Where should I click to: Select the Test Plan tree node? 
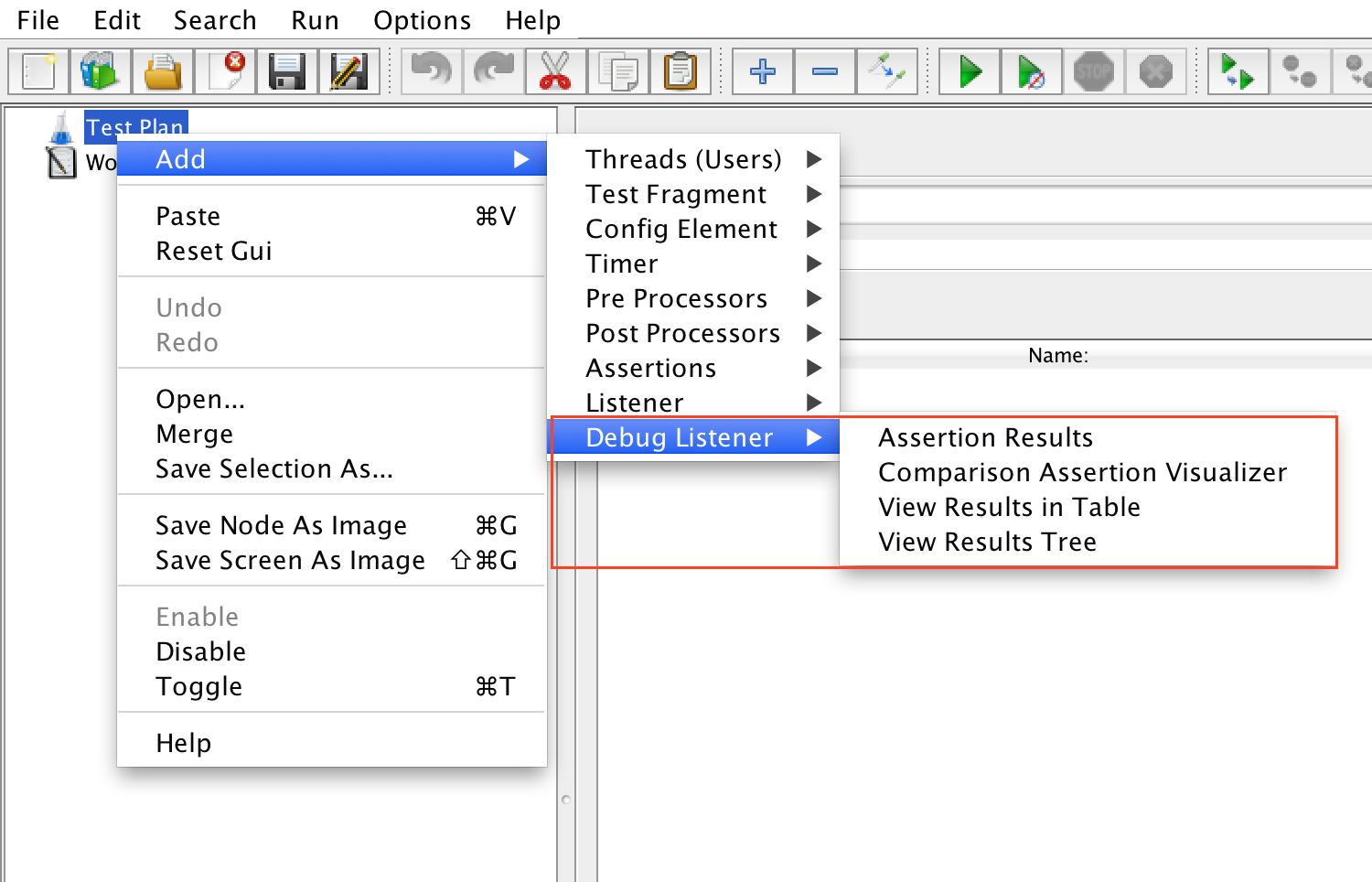[x=135, y=127]
